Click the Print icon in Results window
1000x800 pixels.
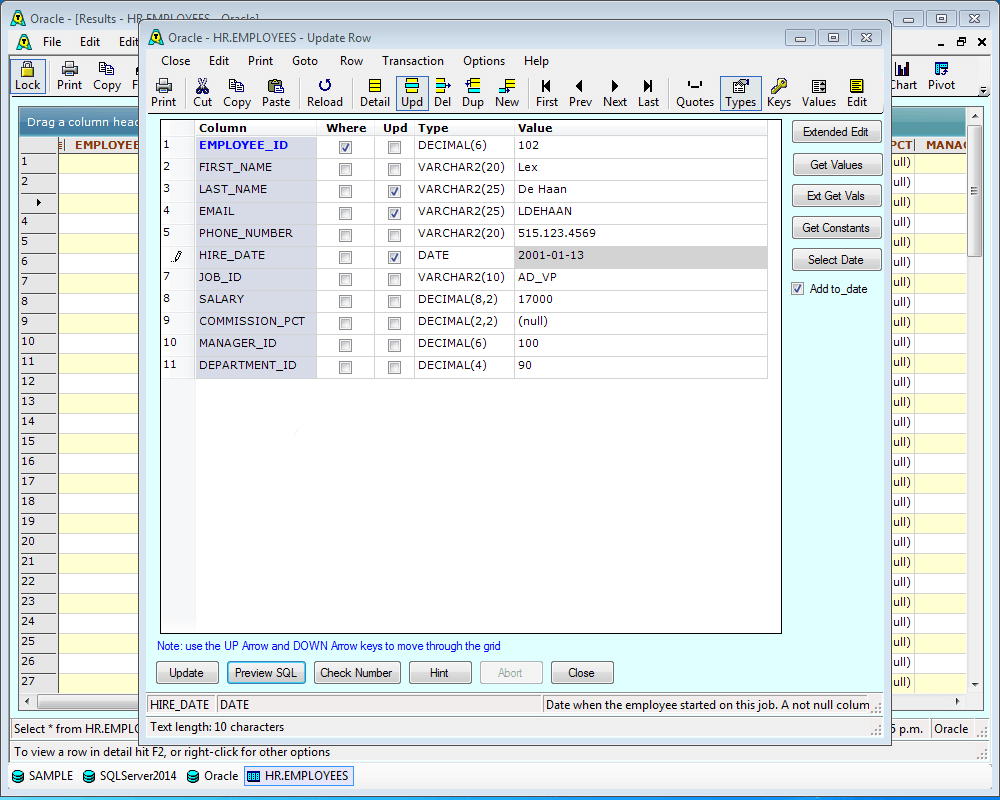tap(70, 76)
